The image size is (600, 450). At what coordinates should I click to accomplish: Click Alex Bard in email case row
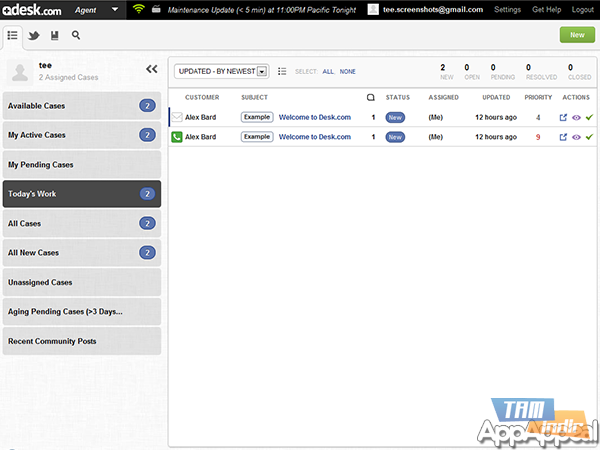pos(201,117)
